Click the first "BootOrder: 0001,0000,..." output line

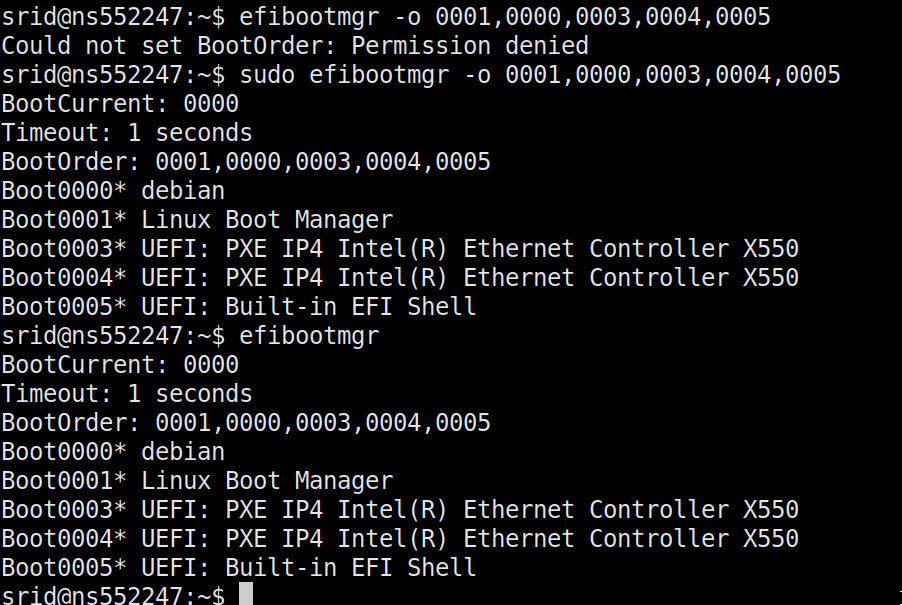click(x=246, y=162)
